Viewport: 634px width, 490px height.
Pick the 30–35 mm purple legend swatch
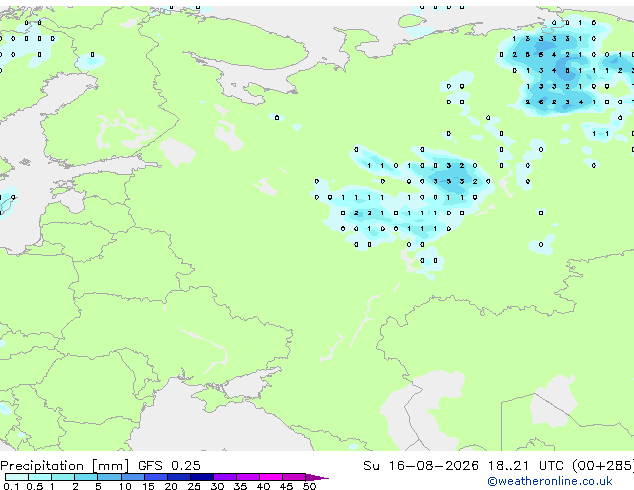(x=224, y=477)
